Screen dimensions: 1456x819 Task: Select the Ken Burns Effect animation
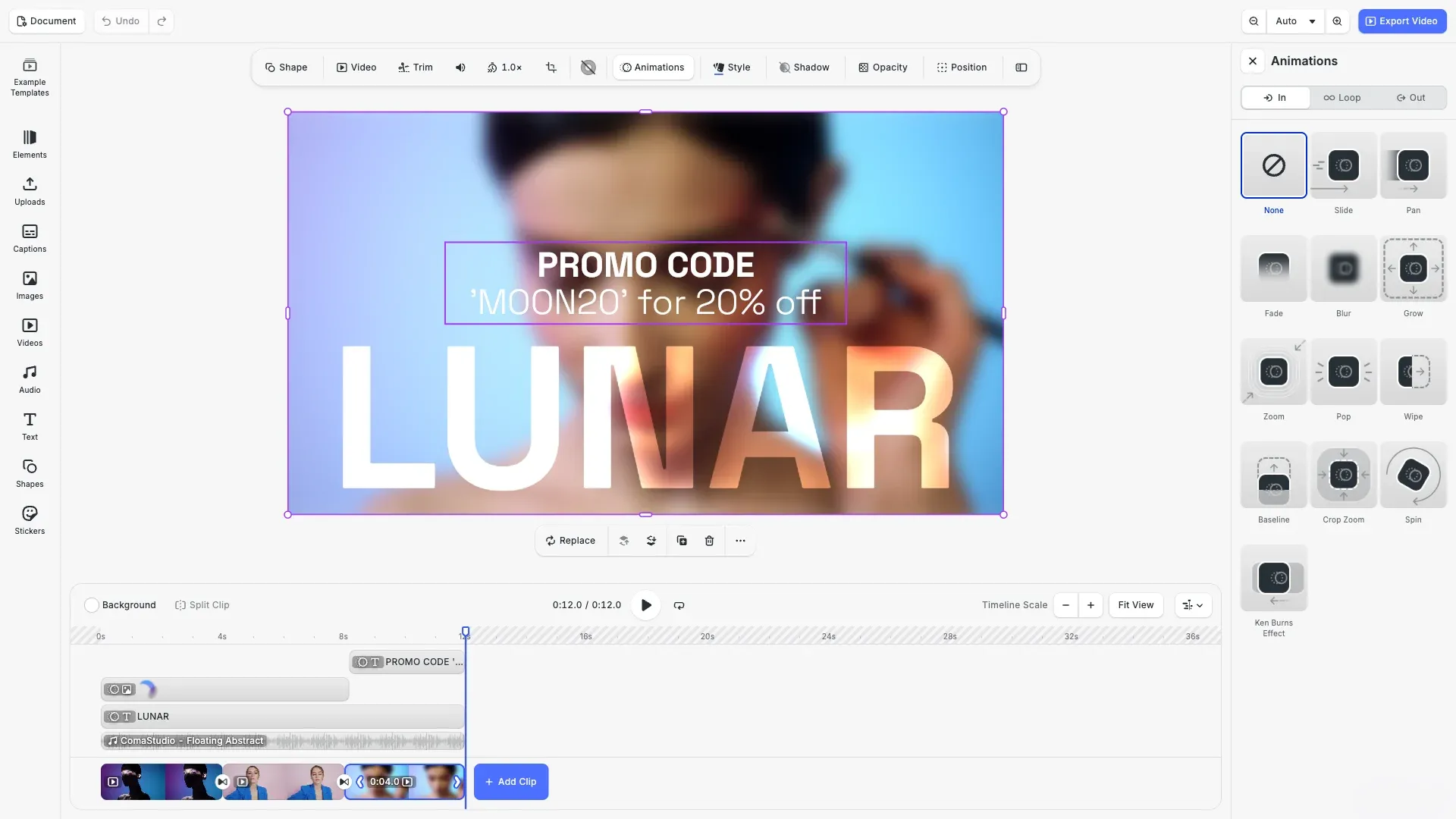(x=1274, y=578)
